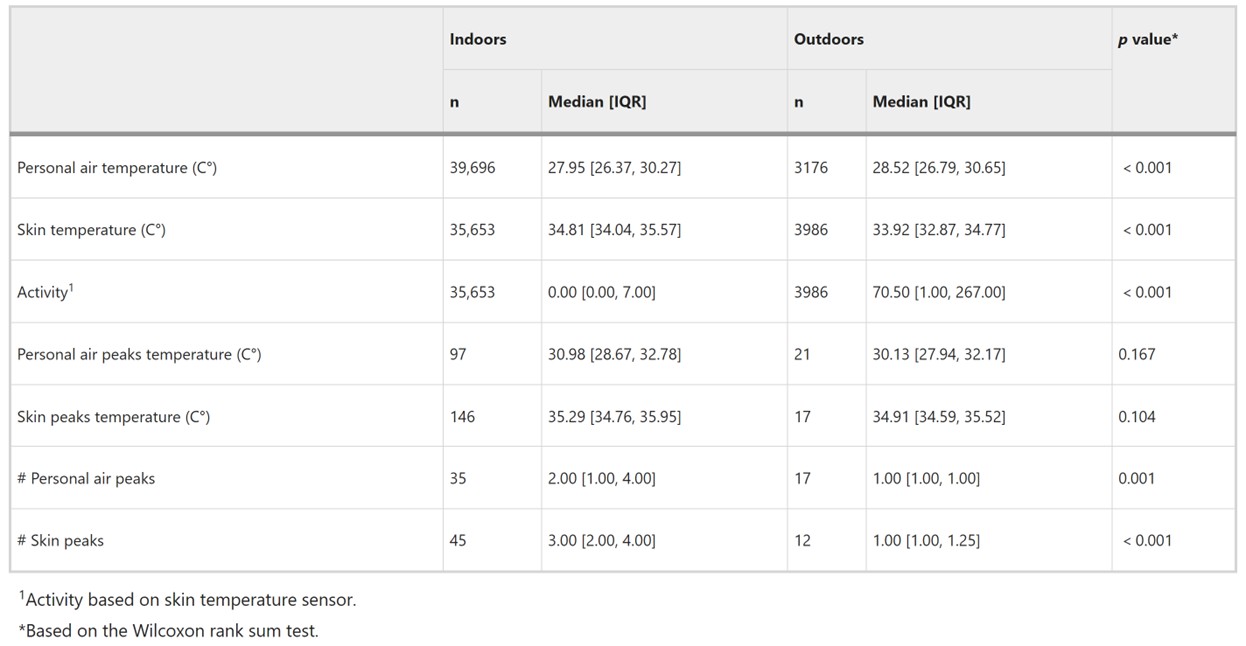Click the Indoors column header
Viewport: 1246px width, 646px height.
point(478,40)
